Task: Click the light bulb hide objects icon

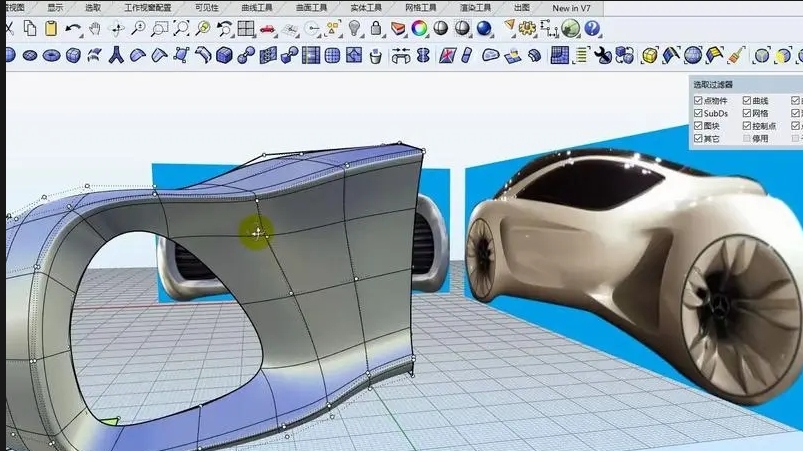Action: point(354,29)
